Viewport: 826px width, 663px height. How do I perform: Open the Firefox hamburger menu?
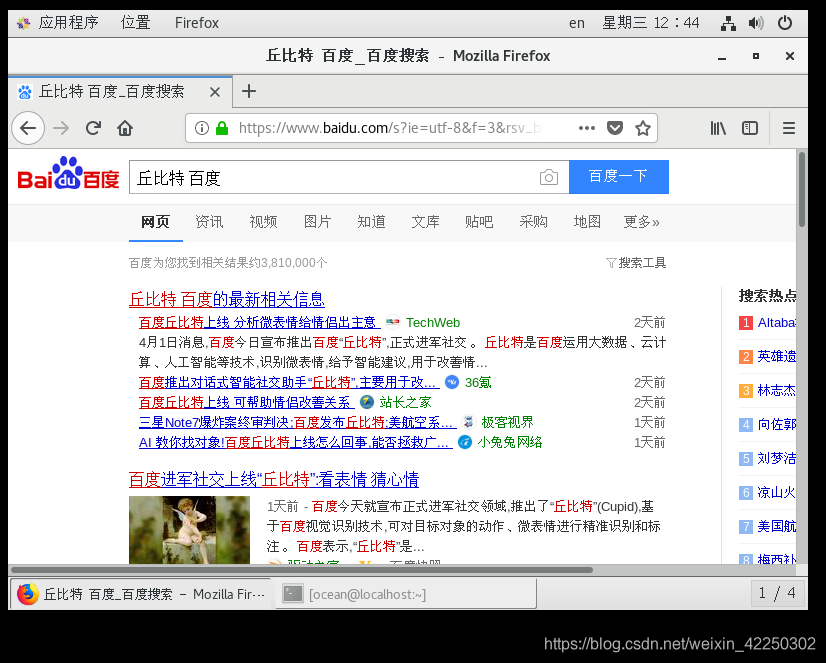[789, 128]
